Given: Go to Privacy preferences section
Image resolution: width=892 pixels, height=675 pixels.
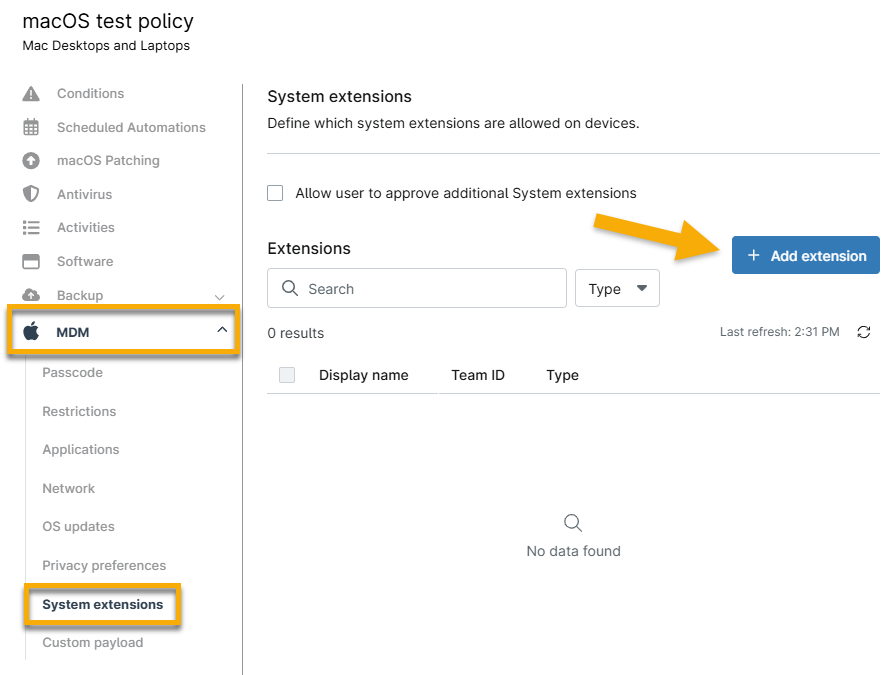Looking at the screenshot, I should click(x=104, y=566).
